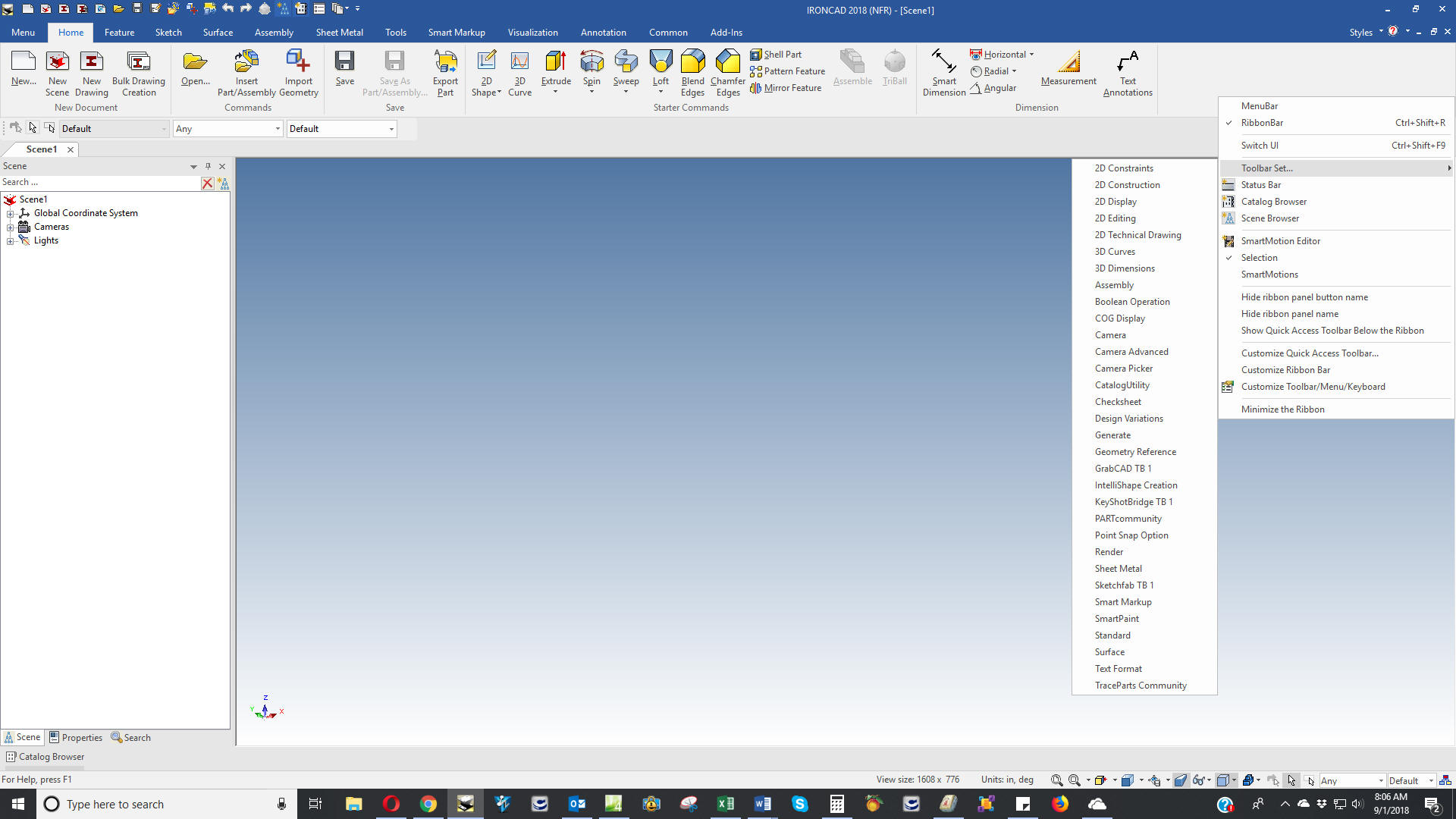Screen dimensions: 1456x819
Task: Open the Horizontal dimension dropdown
Action: click(x=1031, y=55)
